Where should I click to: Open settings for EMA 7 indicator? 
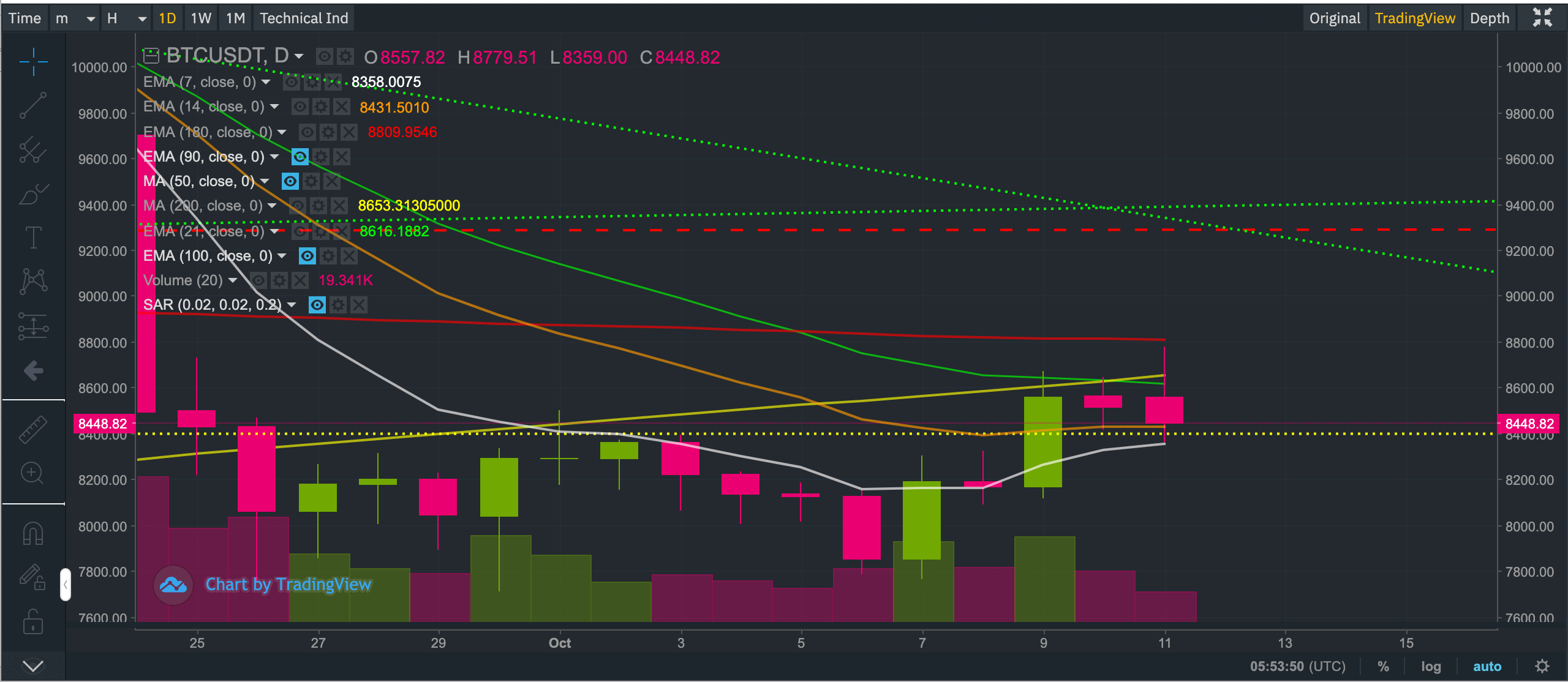pos(312,82)
